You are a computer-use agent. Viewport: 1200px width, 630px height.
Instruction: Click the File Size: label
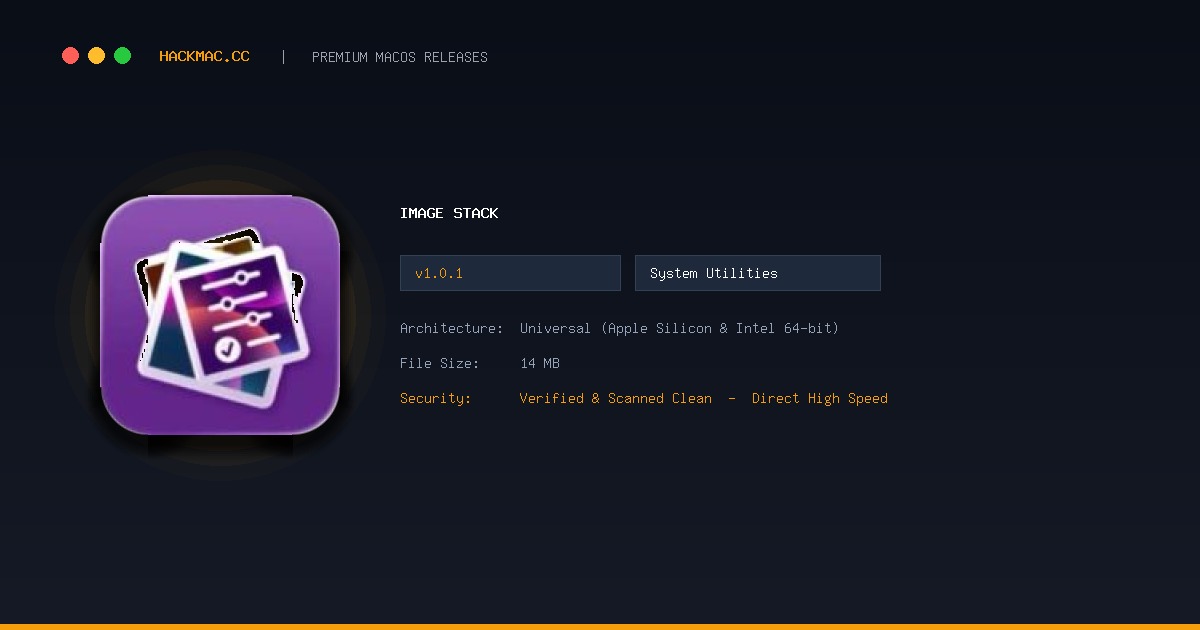pyautogui.click(x=439, y=363)
